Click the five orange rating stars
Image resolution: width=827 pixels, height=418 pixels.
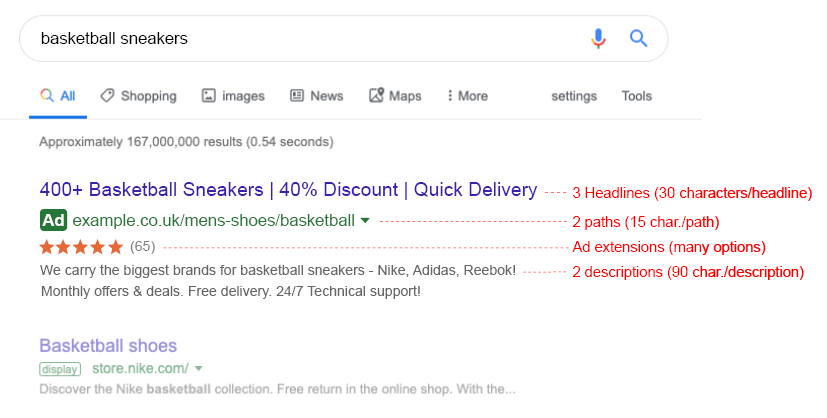(81, 247)
